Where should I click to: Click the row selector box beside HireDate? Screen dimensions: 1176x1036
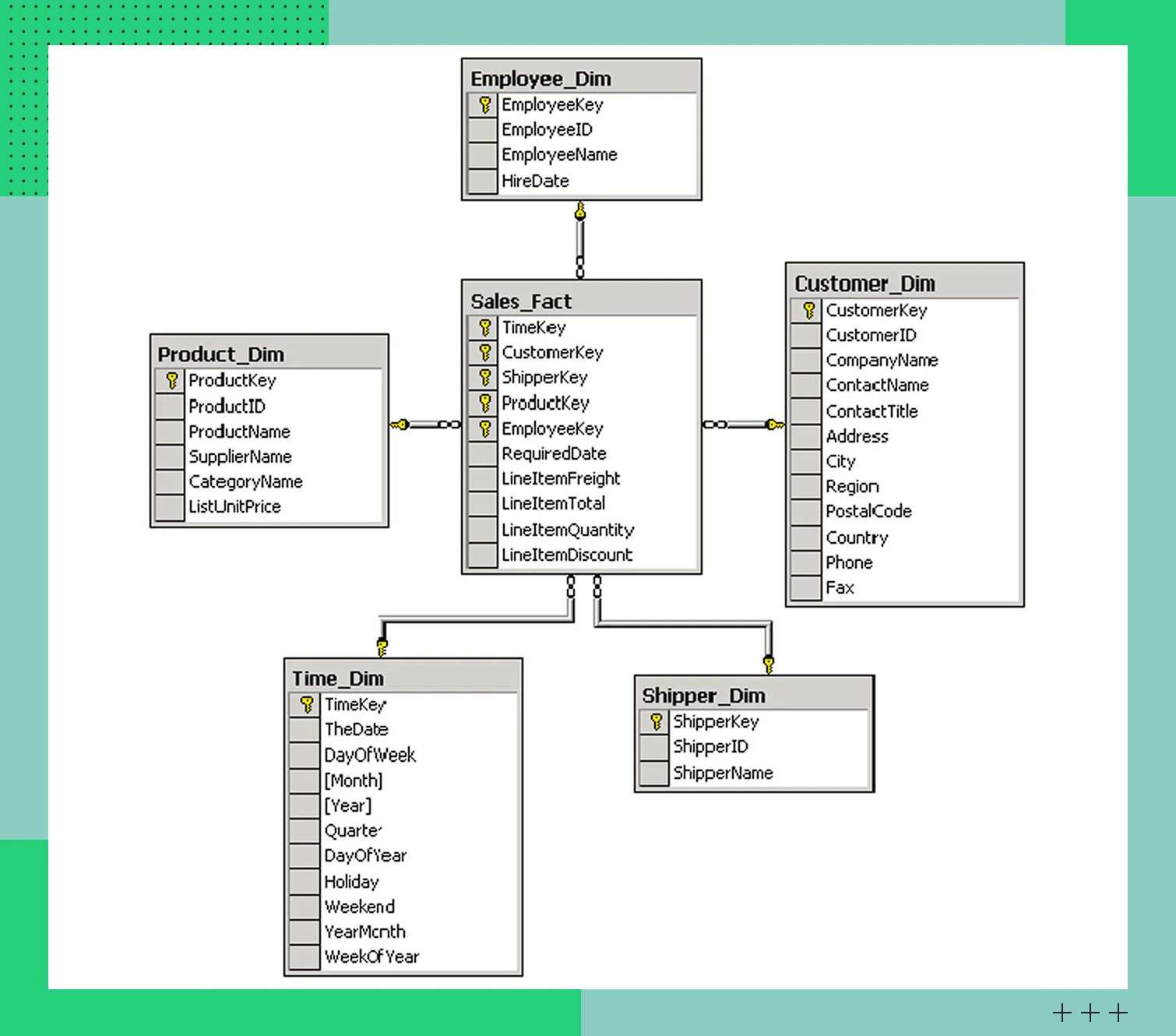(483, 181)
